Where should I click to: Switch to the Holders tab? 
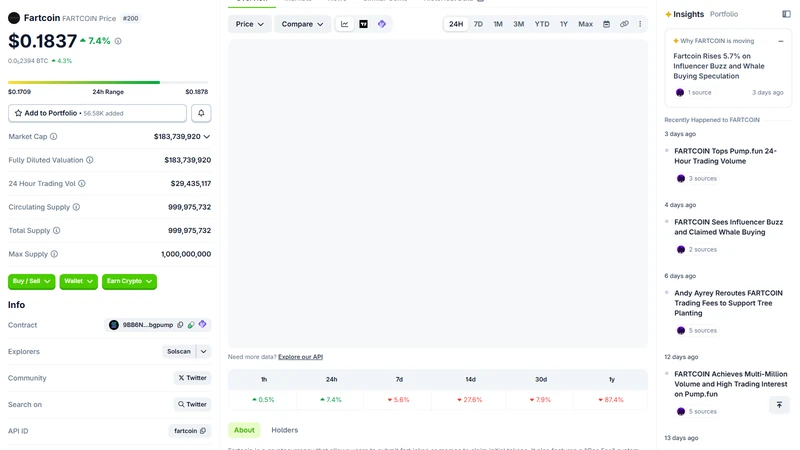pyautogui.click(x=285, y=430)
